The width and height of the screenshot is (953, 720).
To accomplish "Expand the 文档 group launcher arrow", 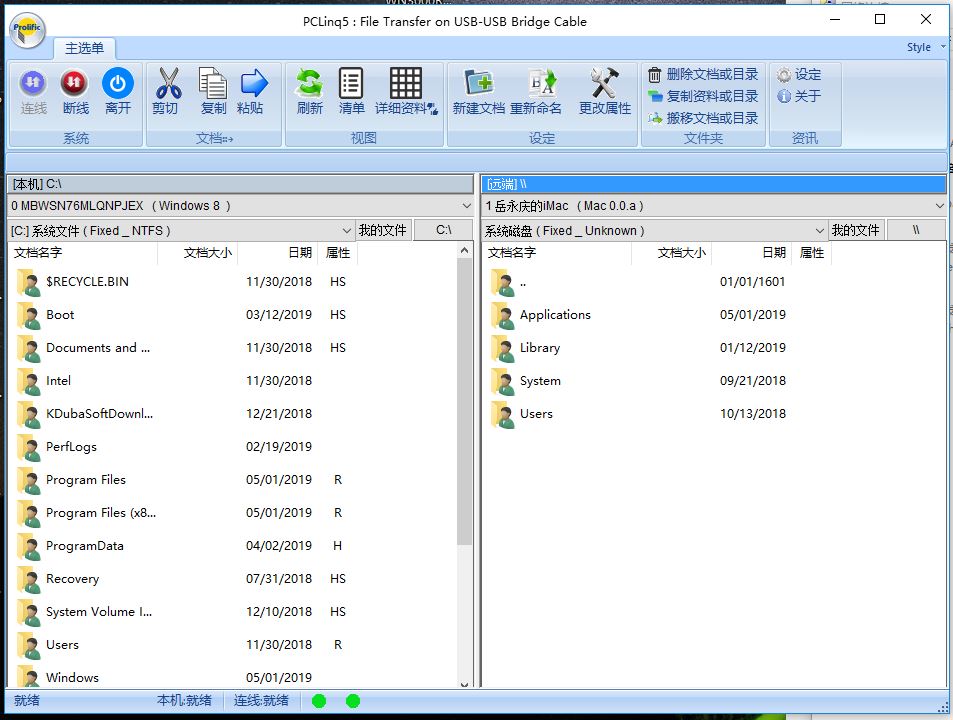I will [229, 139].
